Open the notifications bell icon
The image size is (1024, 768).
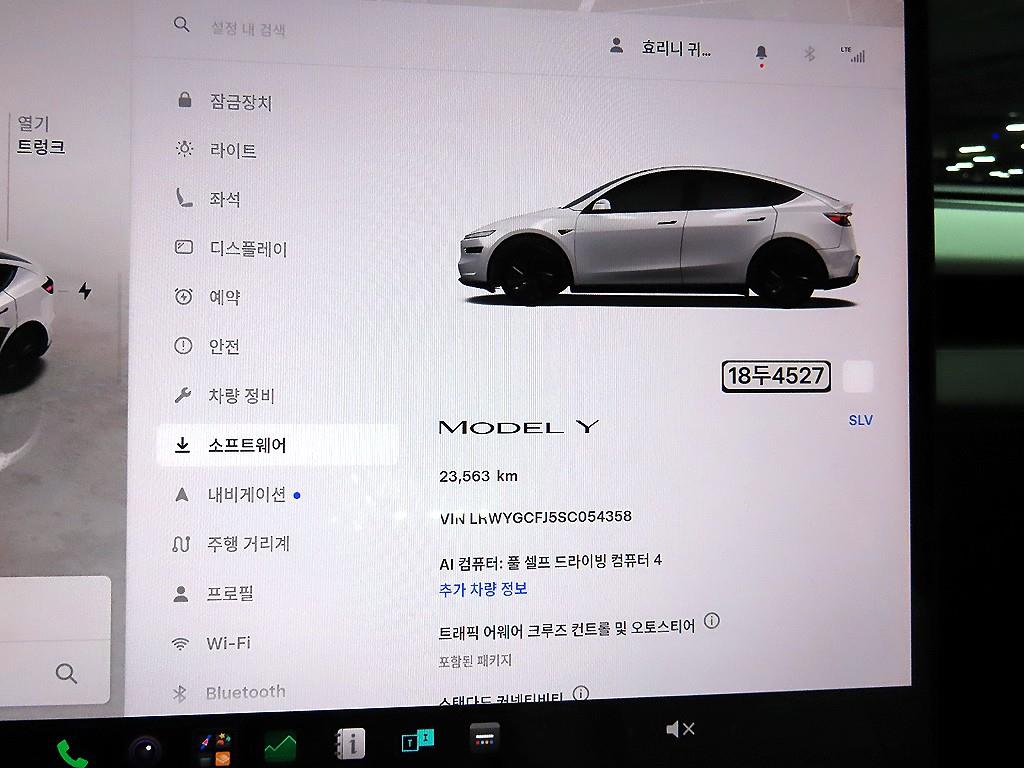(761, 54)
